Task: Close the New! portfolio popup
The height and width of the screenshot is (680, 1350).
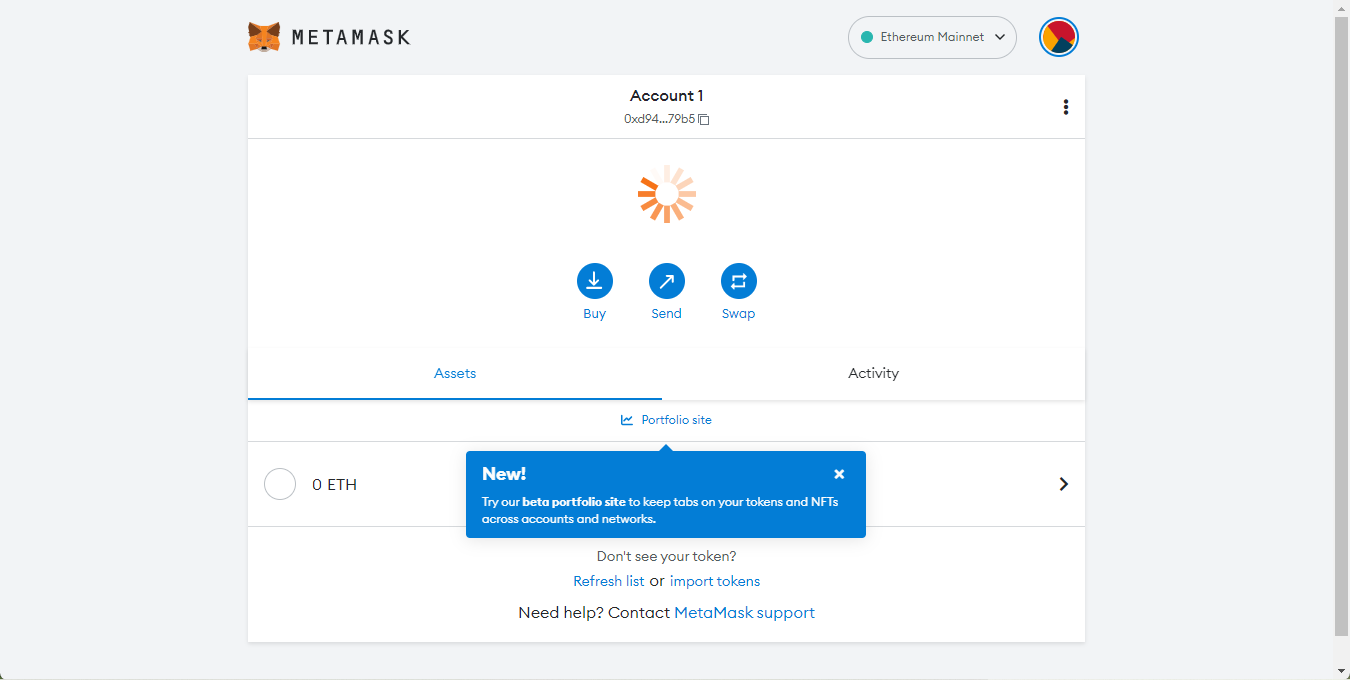Action: (x=839, y=474)
